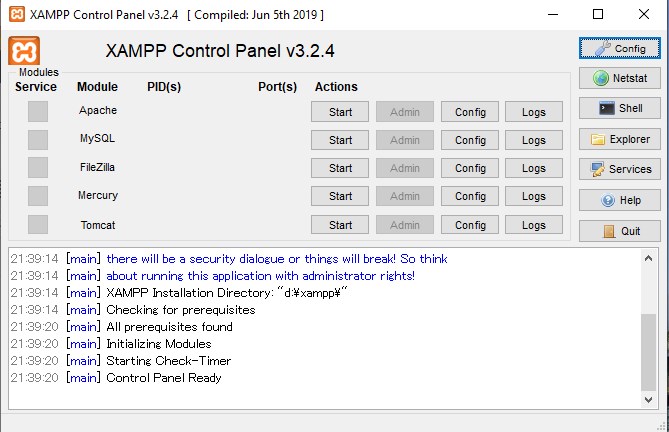Open Config with the wrench icon
Image resolution: width=669 pixels, height=432 pixels.
pyautogui.click(x=619, y=48)
